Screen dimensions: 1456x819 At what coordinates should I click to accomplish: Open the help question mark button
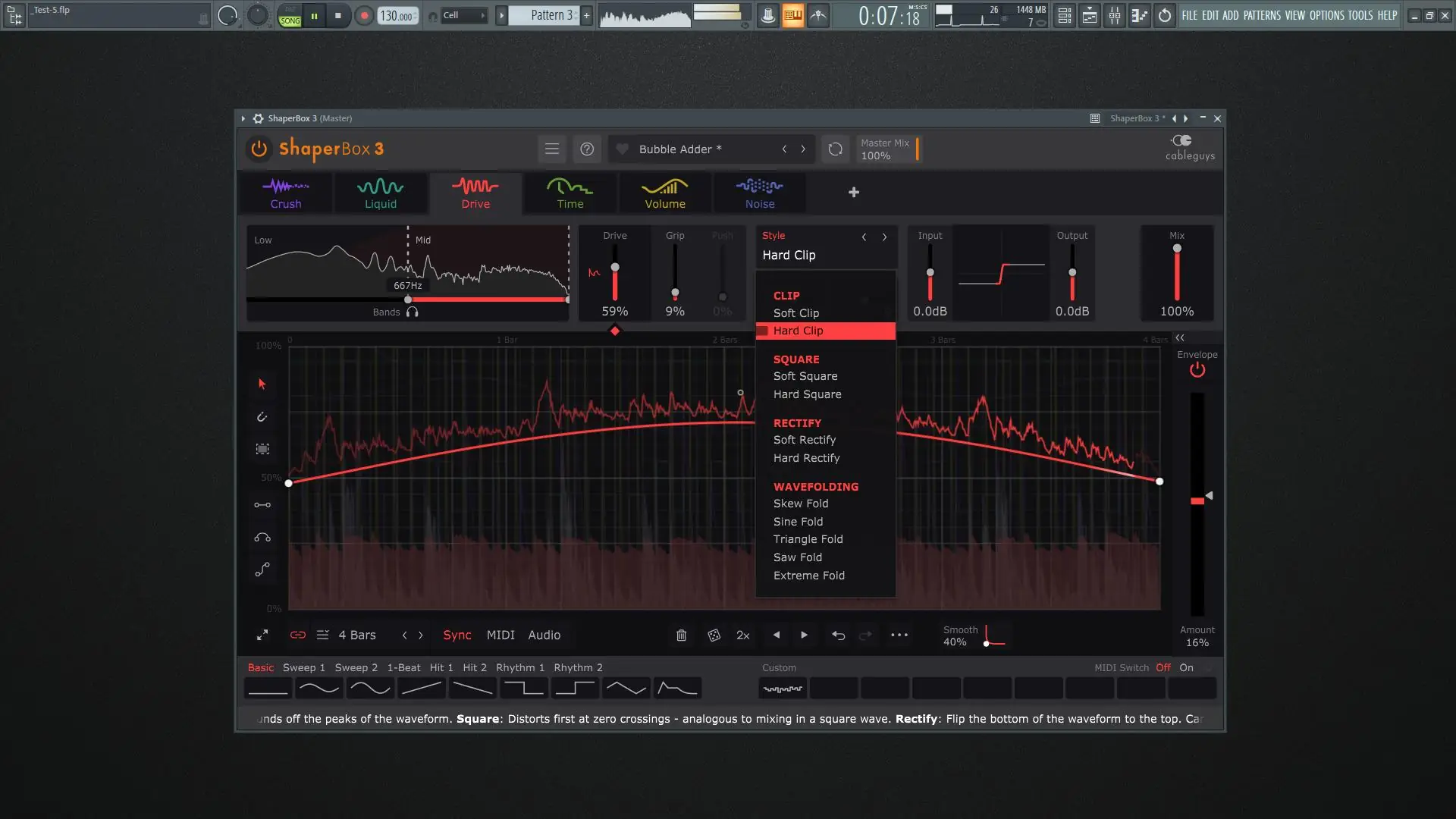click(587, 149)
